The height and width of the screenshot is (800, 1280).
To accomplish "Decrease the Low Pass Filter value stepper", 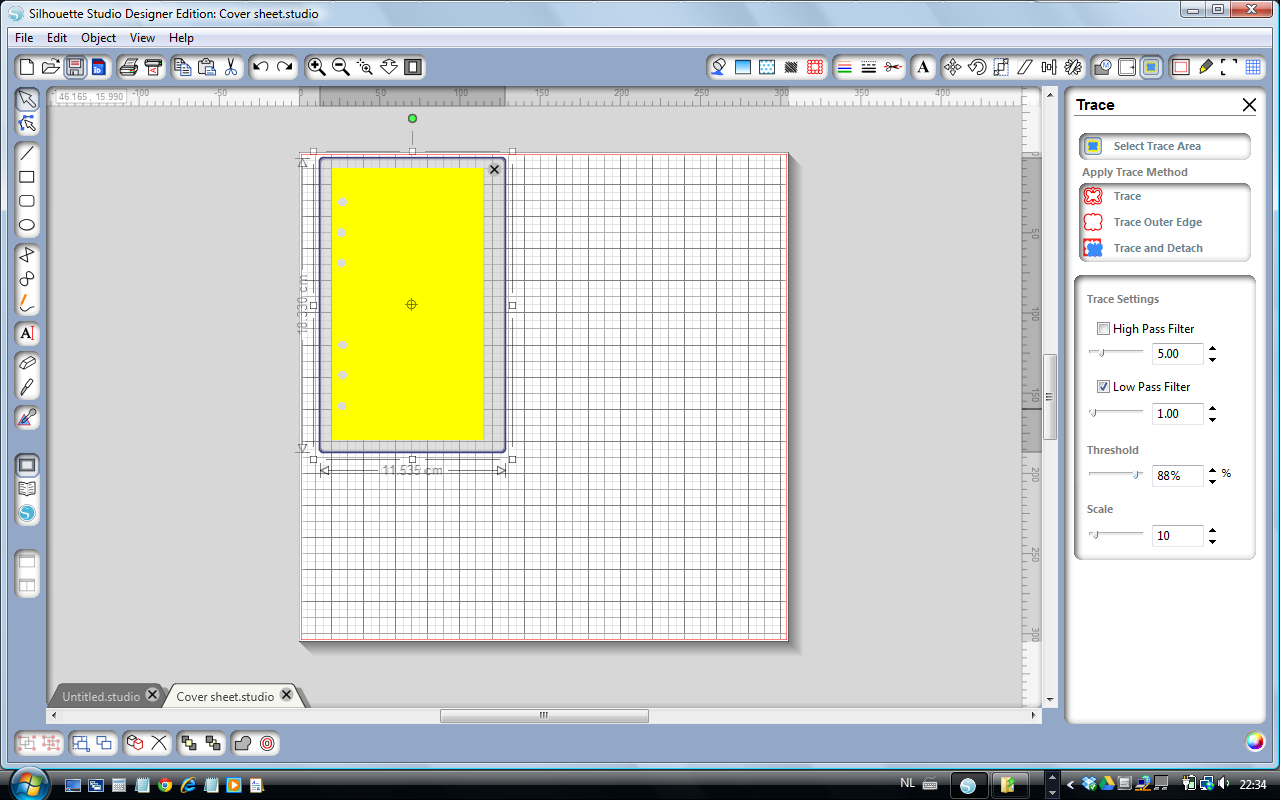I will (x=1213, y=419).
